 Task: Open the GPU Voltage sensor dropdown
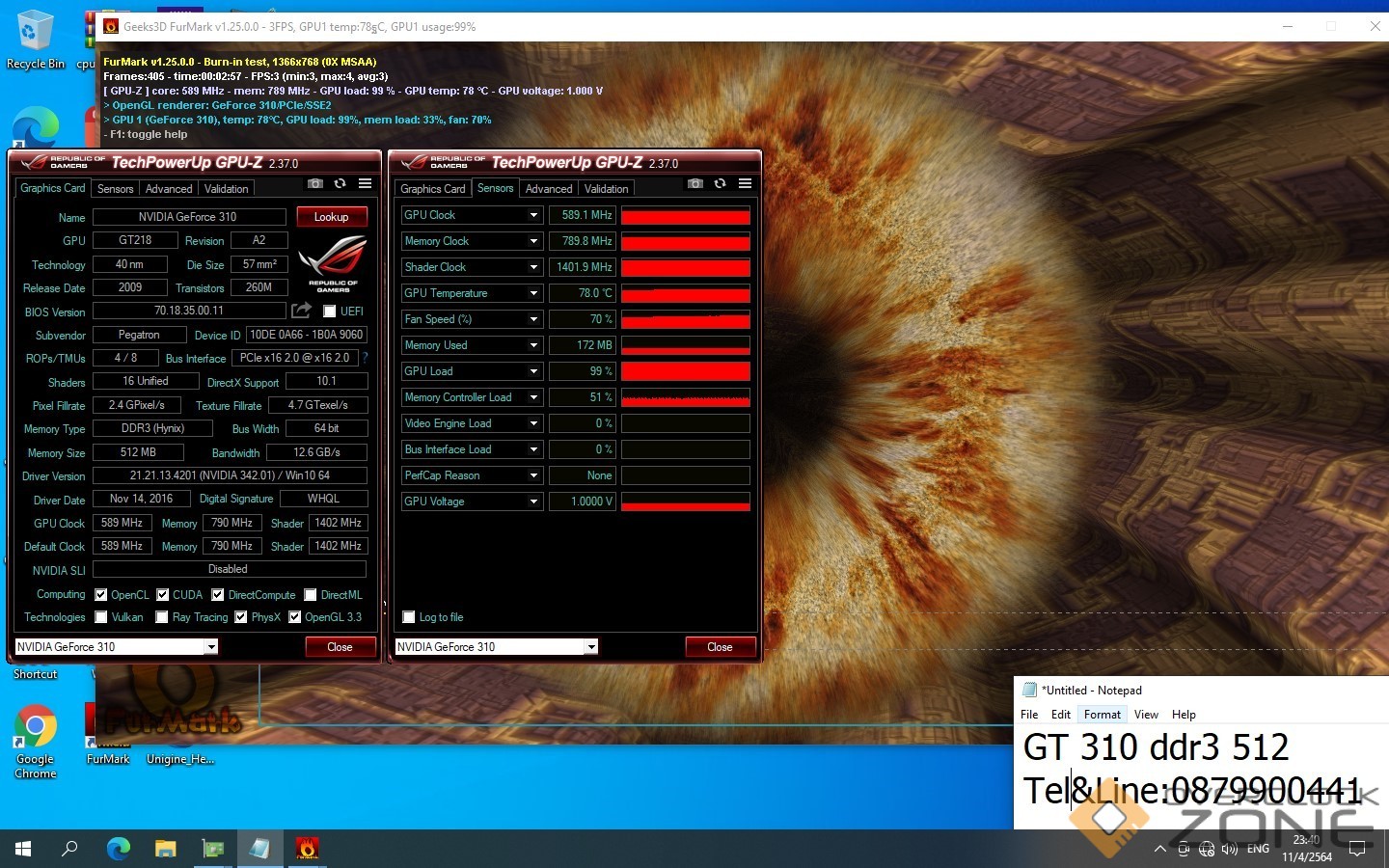[x=533, y=502]
